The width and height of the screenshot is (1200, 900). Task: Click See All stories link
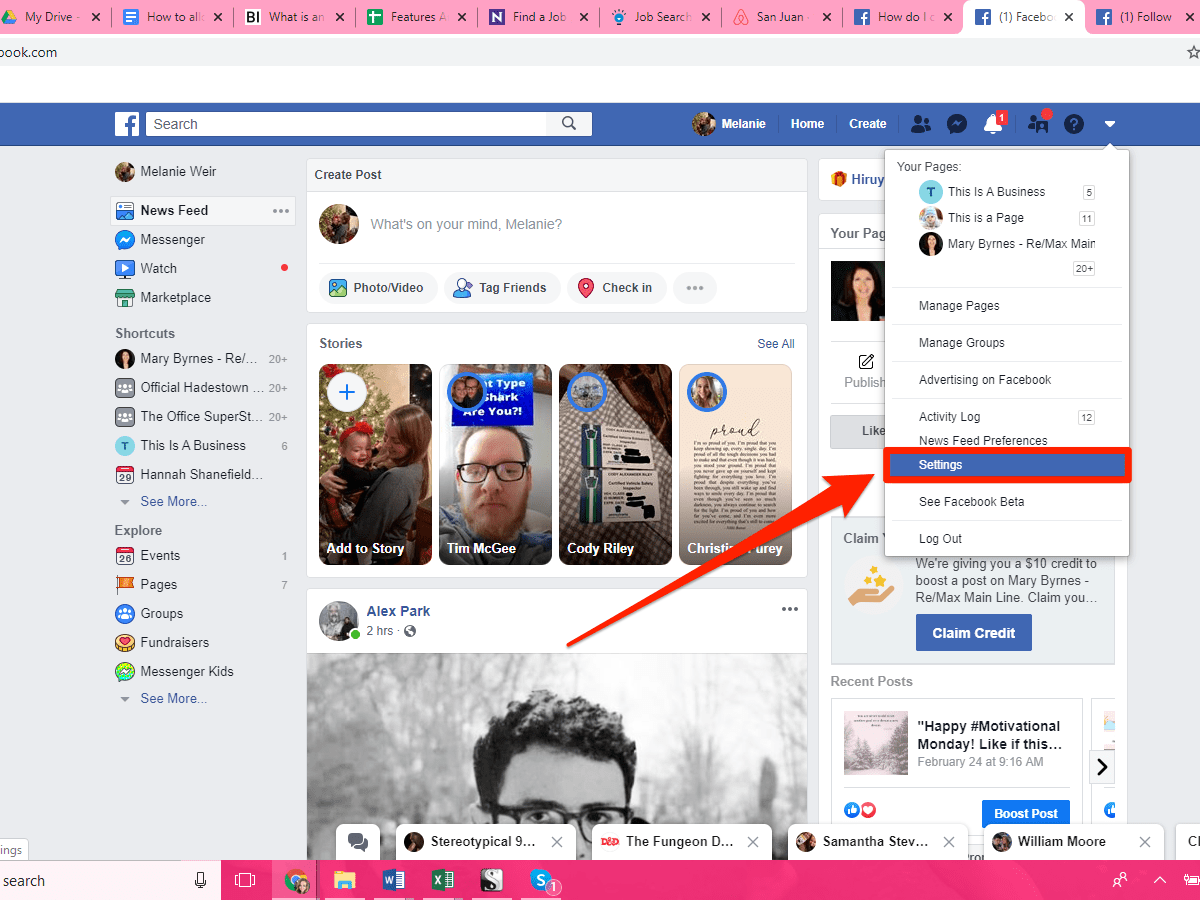pos(776,344)
